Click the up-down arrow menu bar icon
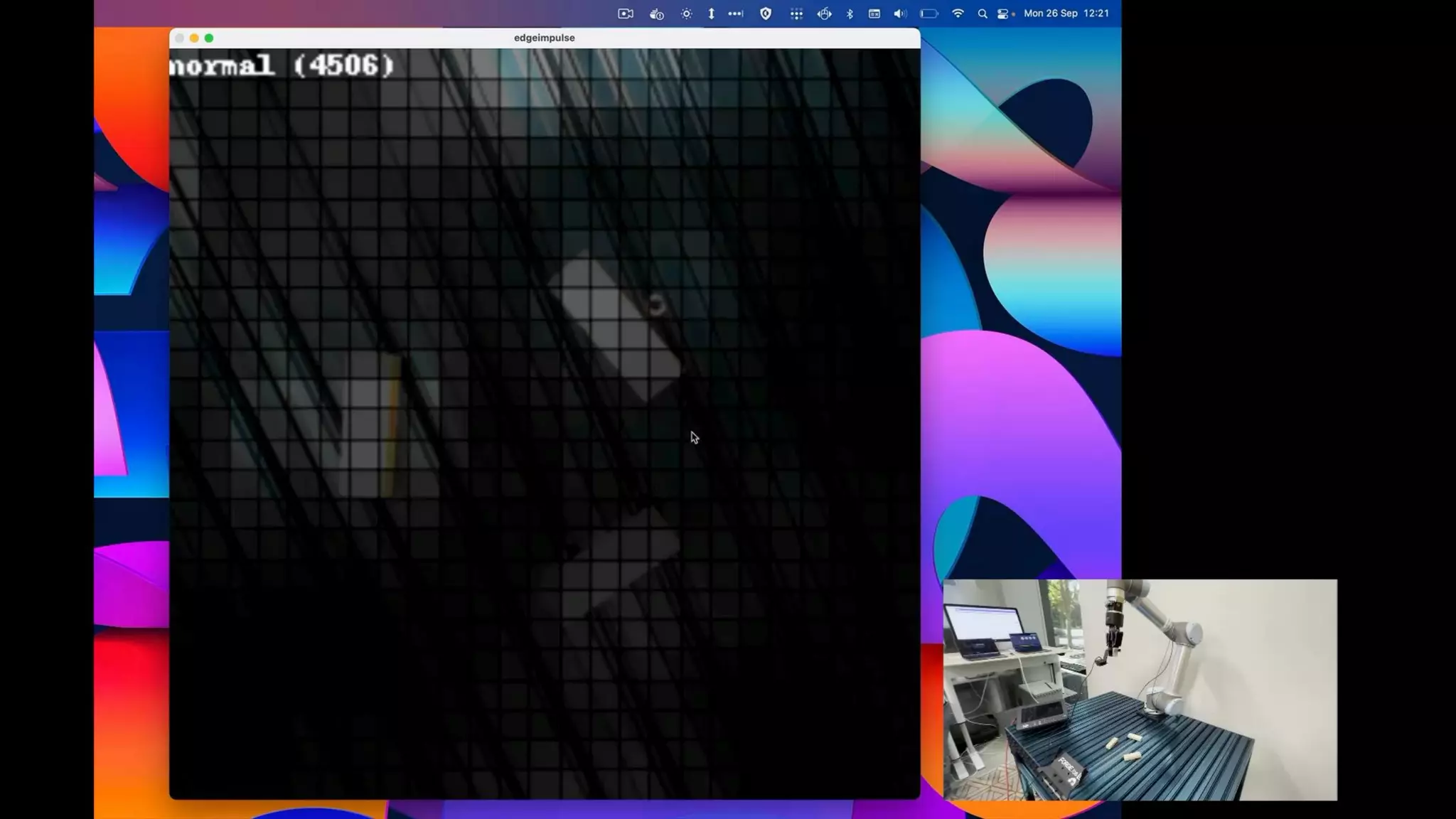Image resolution: width=1456 pixels, height=819 pixels. (711, 14)
